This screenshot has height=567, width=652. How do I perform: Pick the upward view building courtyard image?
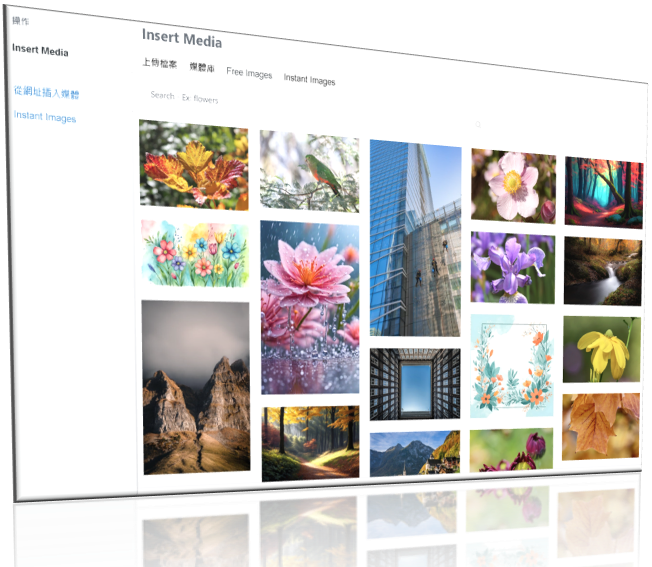coord(414,384)
